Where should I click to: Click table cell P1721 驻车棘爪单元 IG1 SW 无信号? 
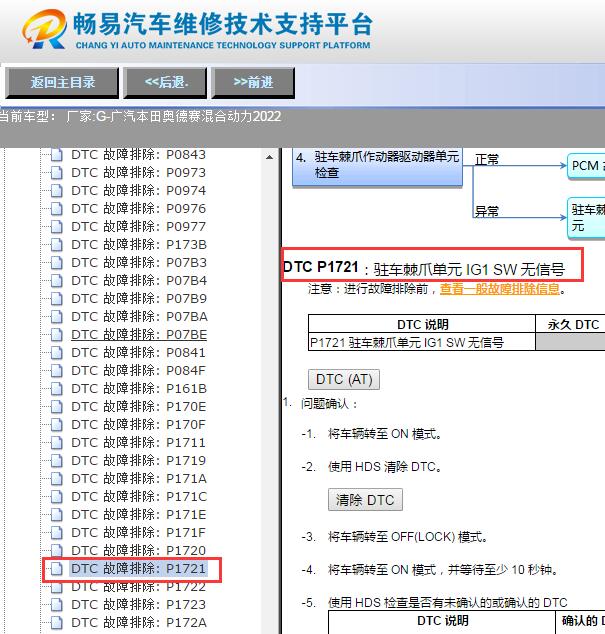(422, 342)
